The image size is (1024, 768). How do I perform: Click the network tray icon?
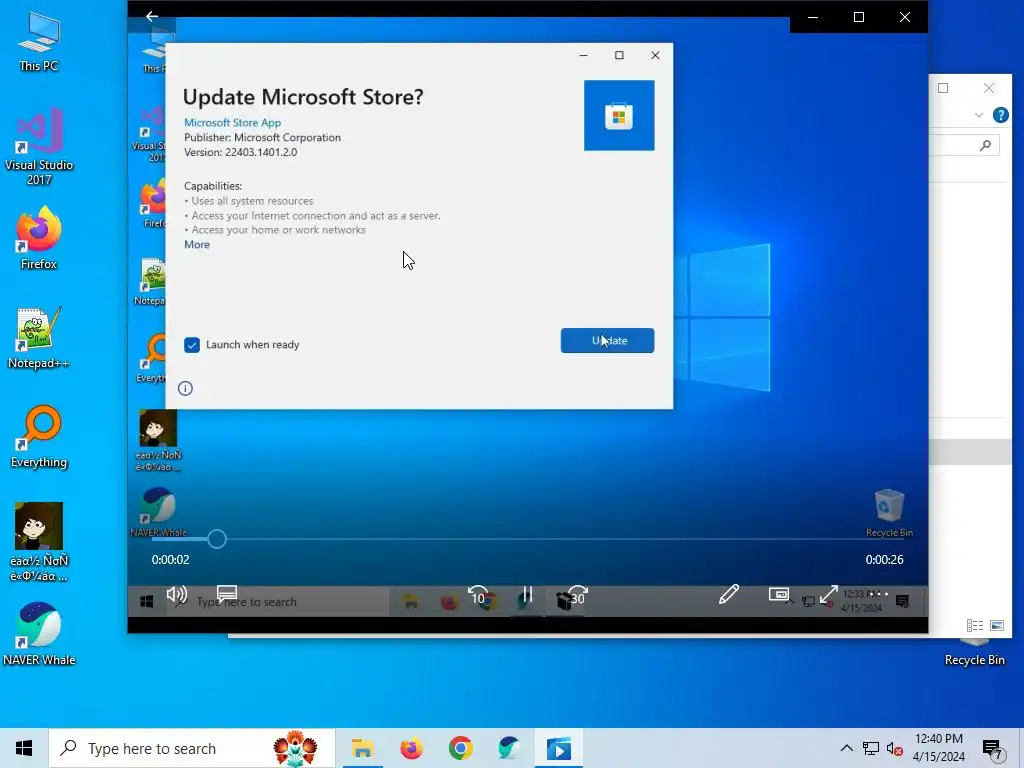tap(871, 748)
